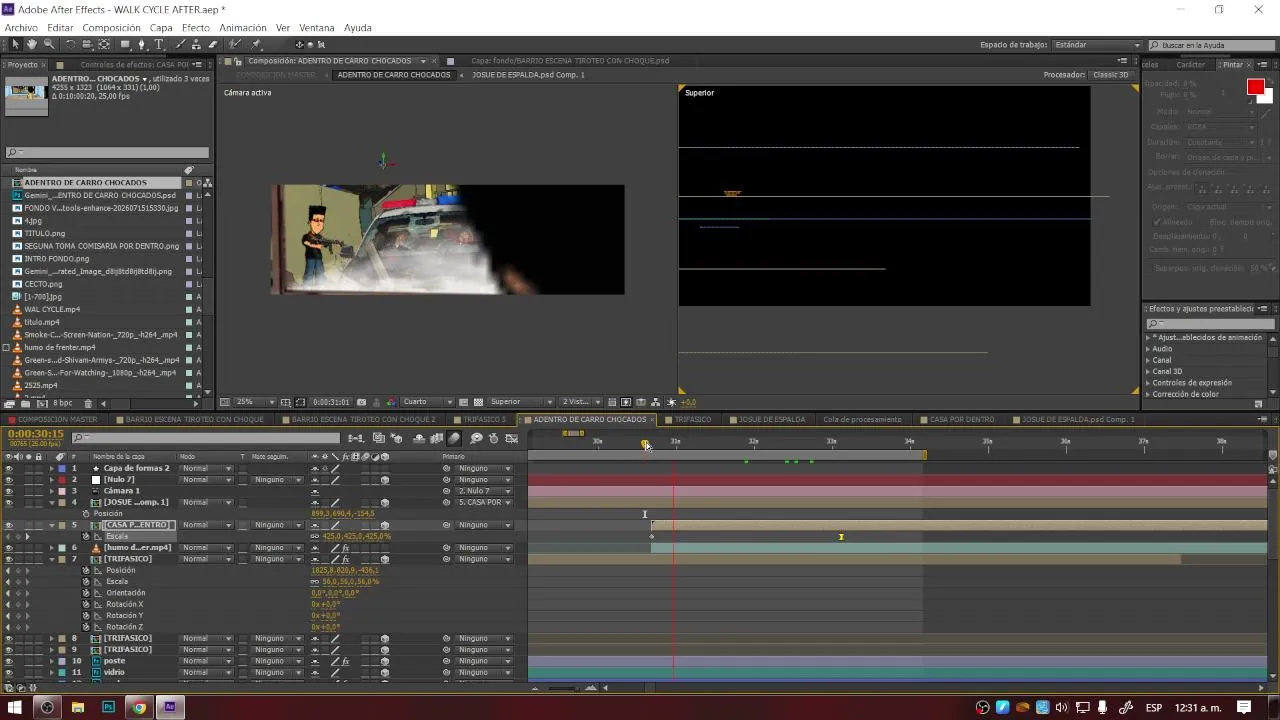Open the Photoshop taskbar icon

pyautogui.click(x=108, y=707)
